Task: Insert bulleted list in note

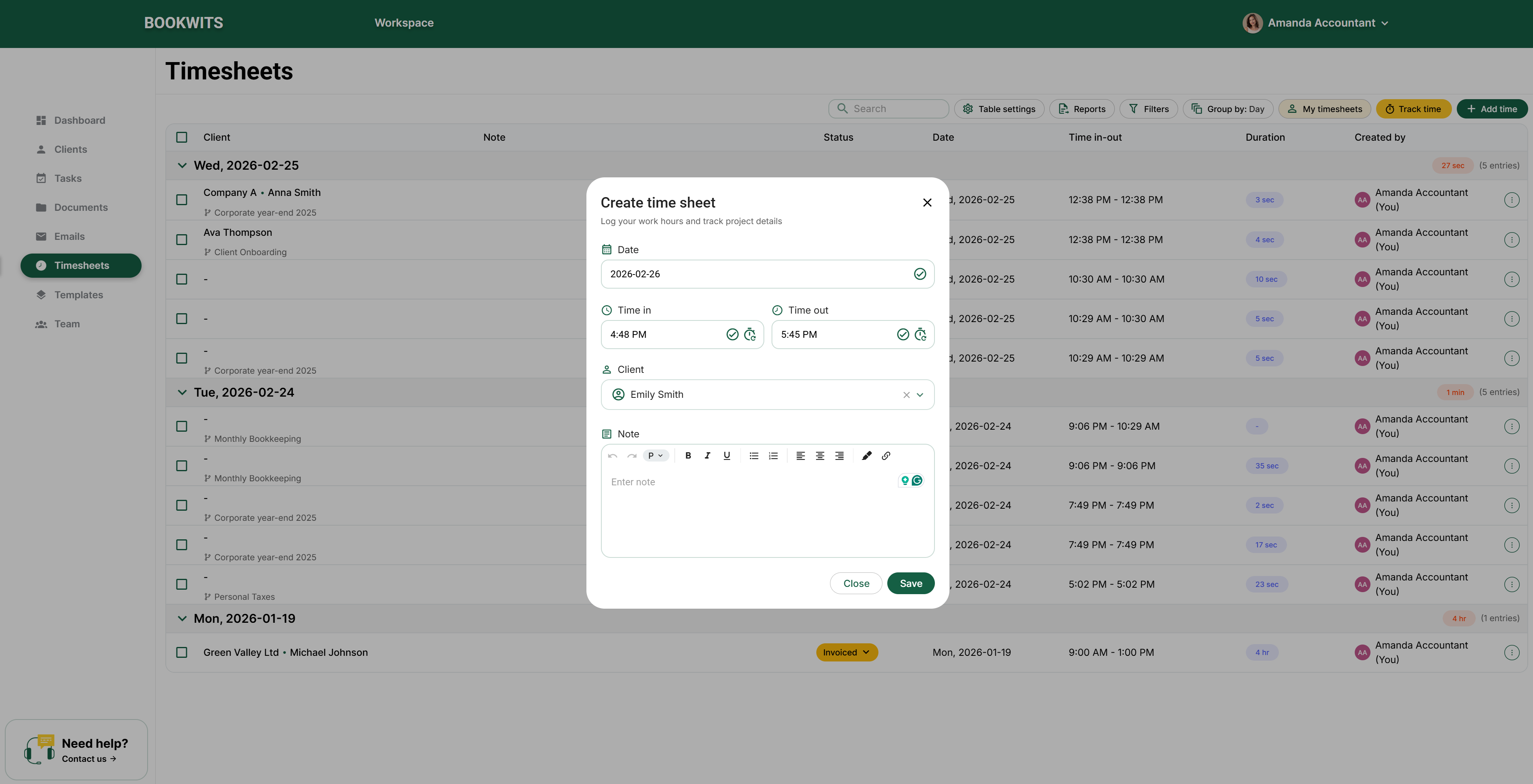Action: [753, 455]
